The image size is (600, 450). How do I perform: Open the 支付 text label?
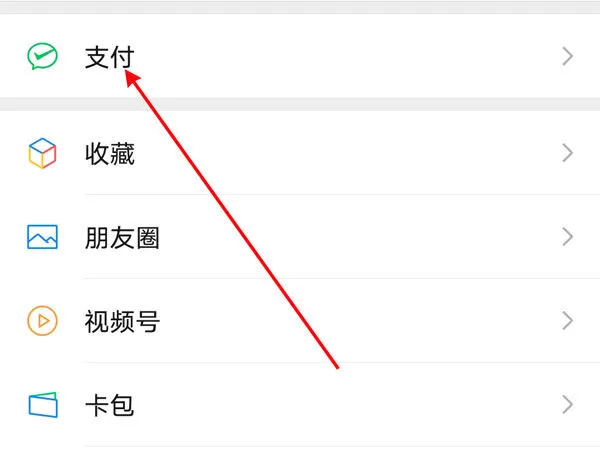(109, 57)
